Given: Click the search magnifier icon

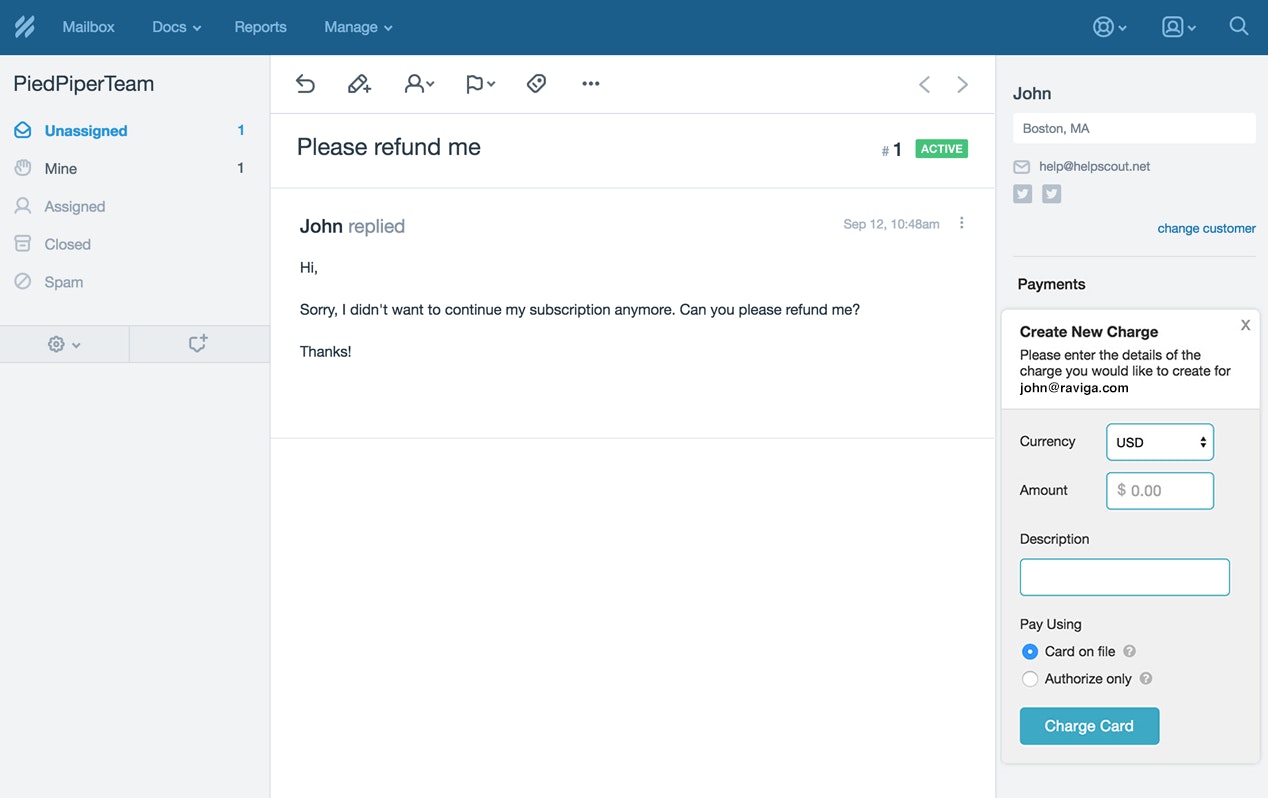Looking at the screenshot, I should 1239,27.
